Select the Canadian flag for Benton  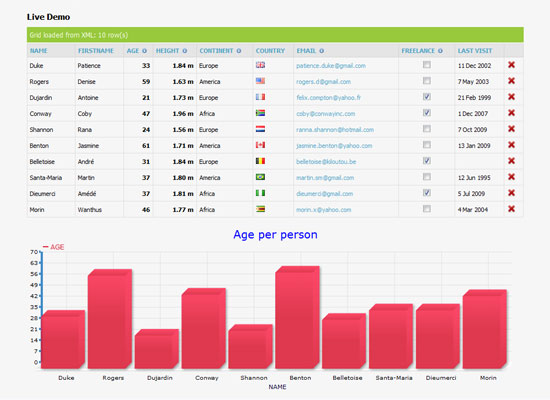(260, 145)
